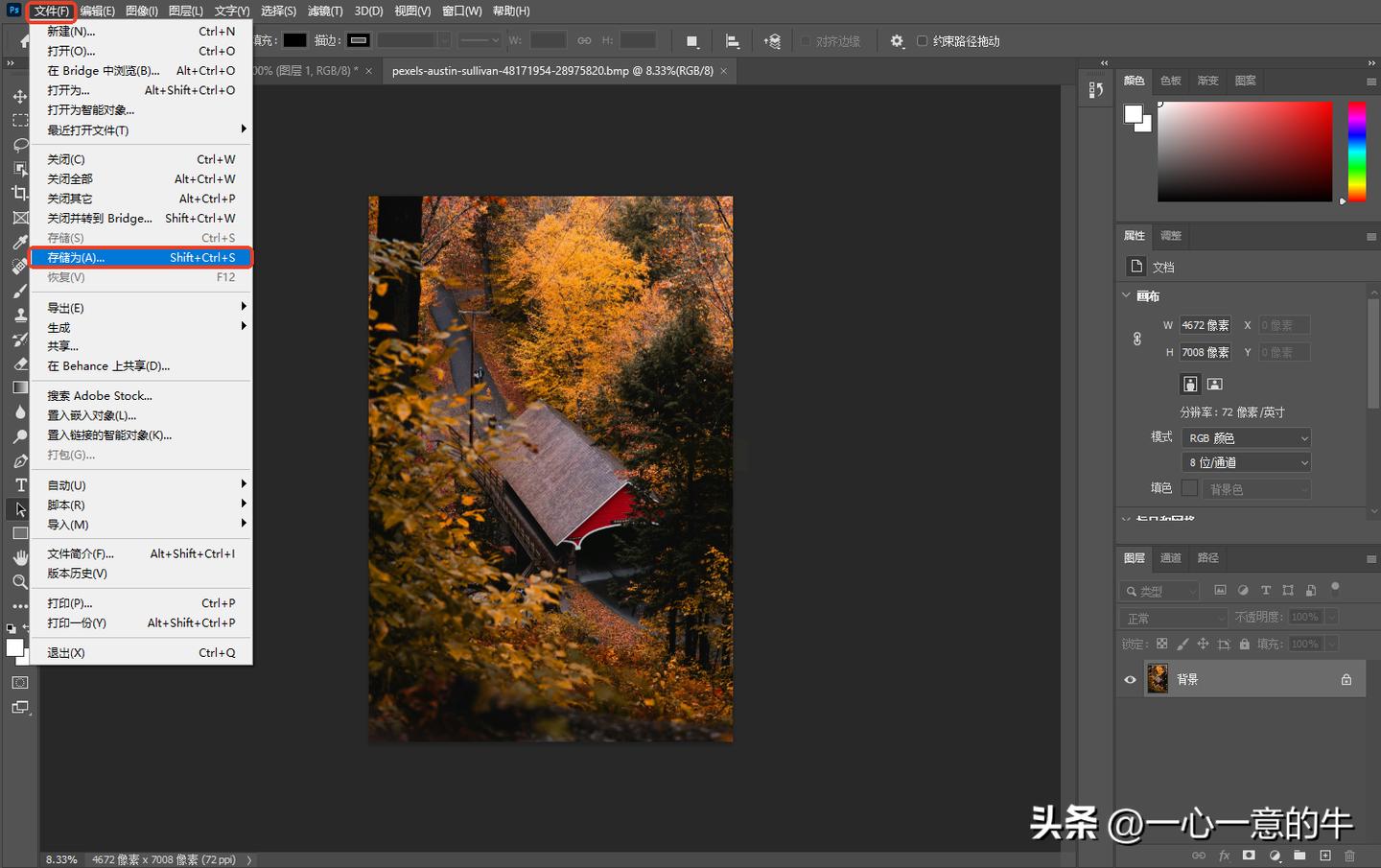Select the Zoom tool
This screenshot has width=1381, height=868.
(21, 581)
